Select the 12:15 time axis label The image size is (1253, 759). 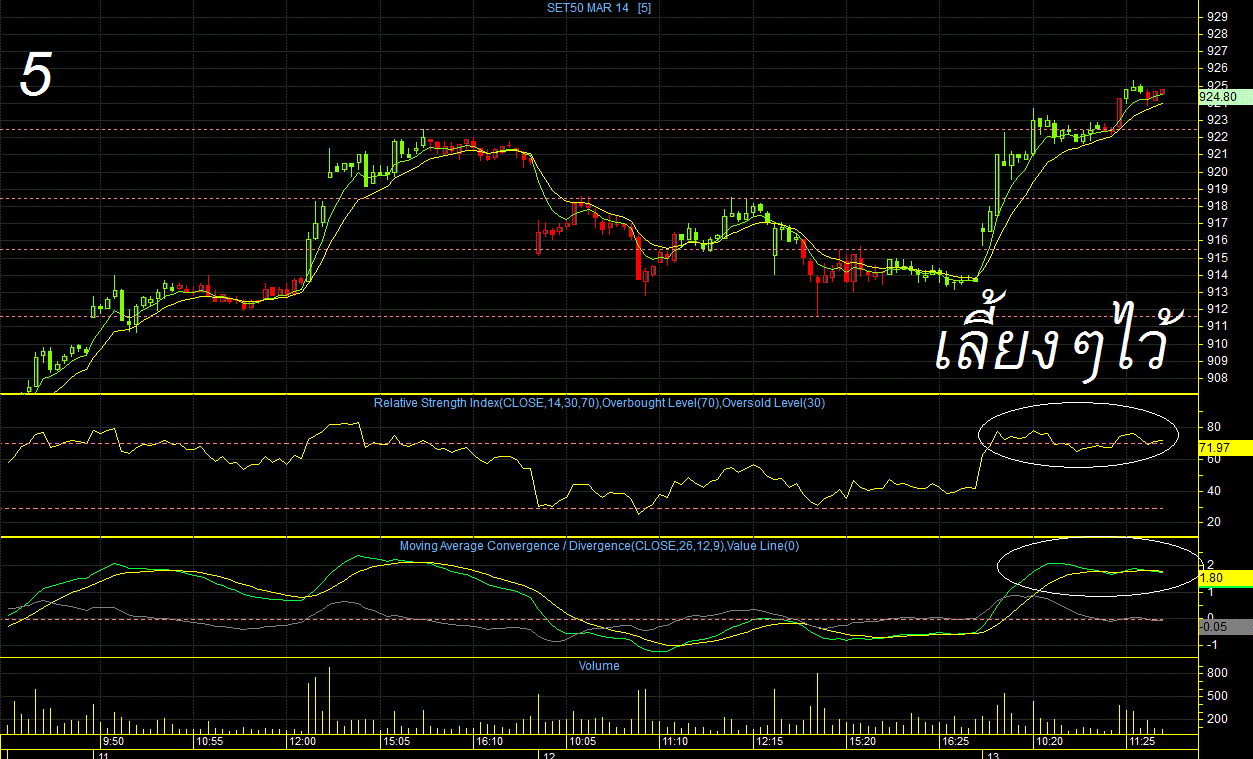tap(769, 742)
